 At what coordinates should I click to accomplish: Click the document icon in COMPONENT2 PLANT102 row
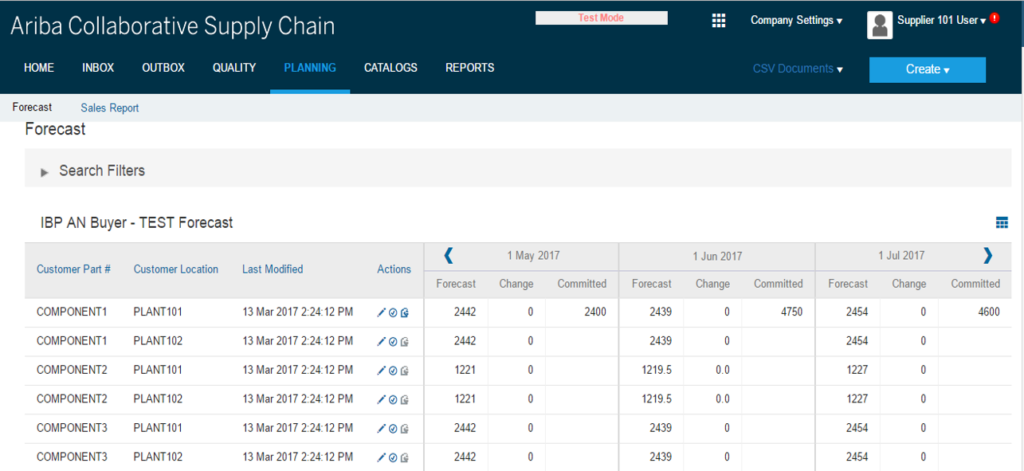click(404, 400)
